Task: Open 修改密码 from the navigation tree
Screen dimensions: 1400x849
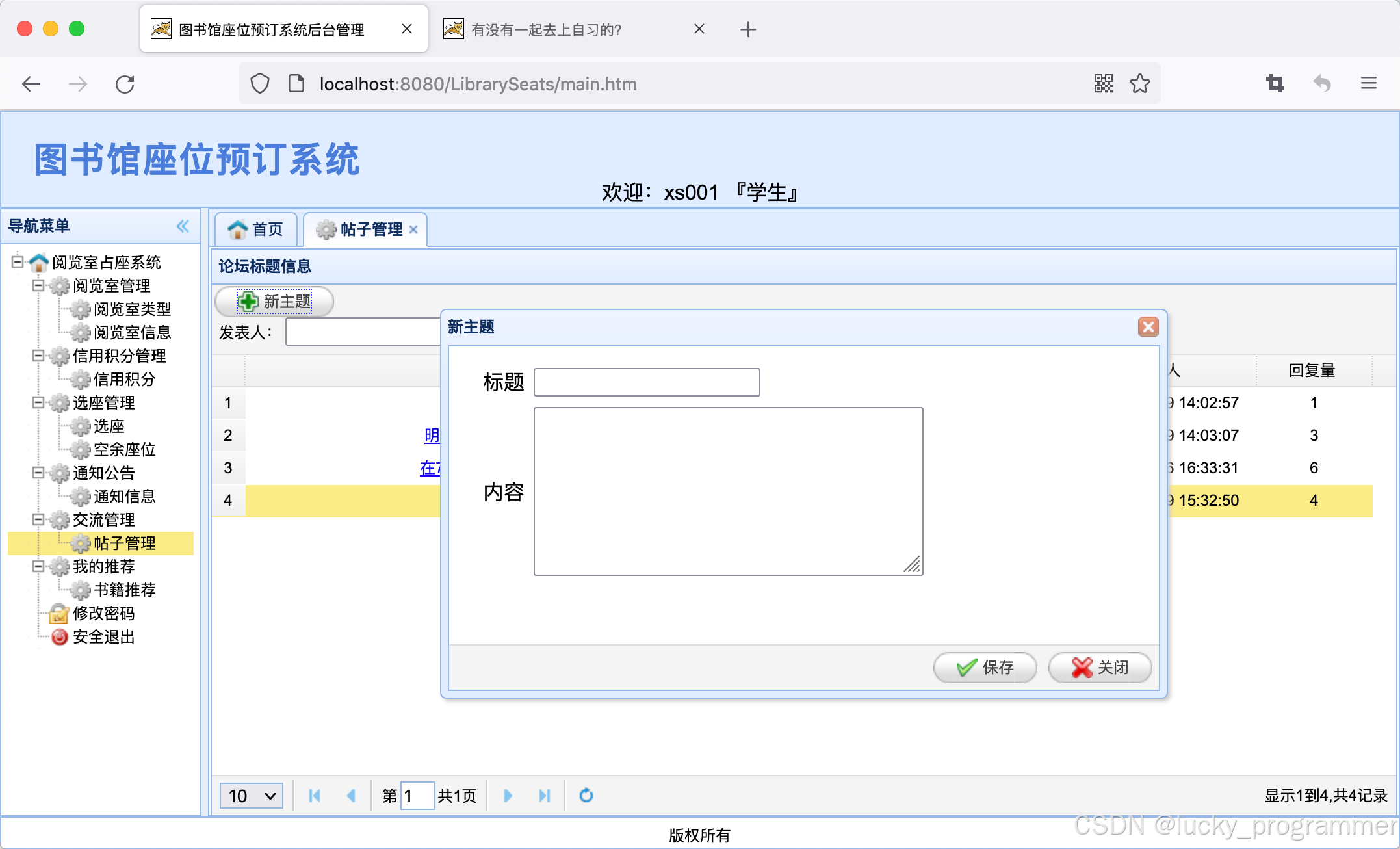Action: [x=103, y=613]
